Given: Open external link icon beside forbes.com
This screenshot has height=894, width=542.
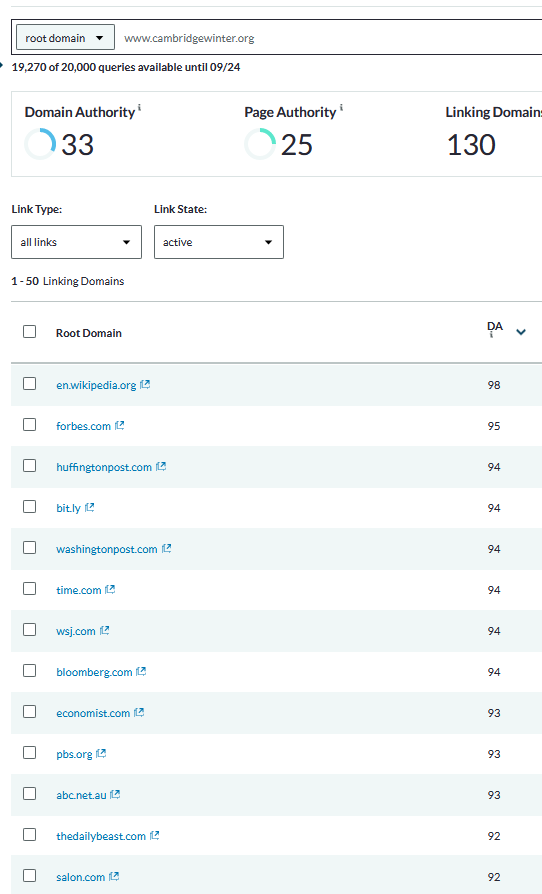Looking at the screenshot, I should (120, 426).
